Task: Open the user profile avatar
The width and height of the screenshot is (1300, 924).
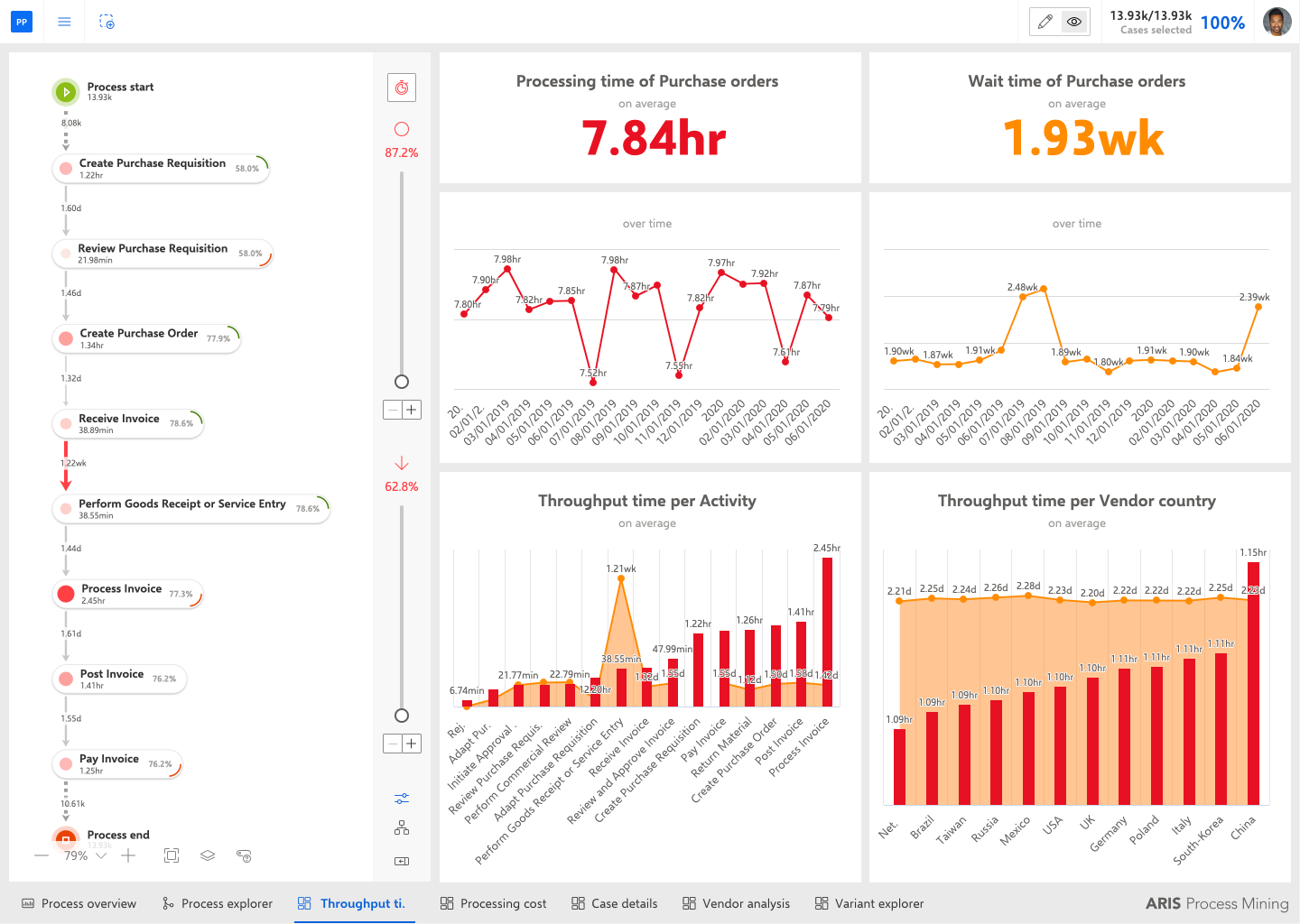Action: (x=1277, y=22)
